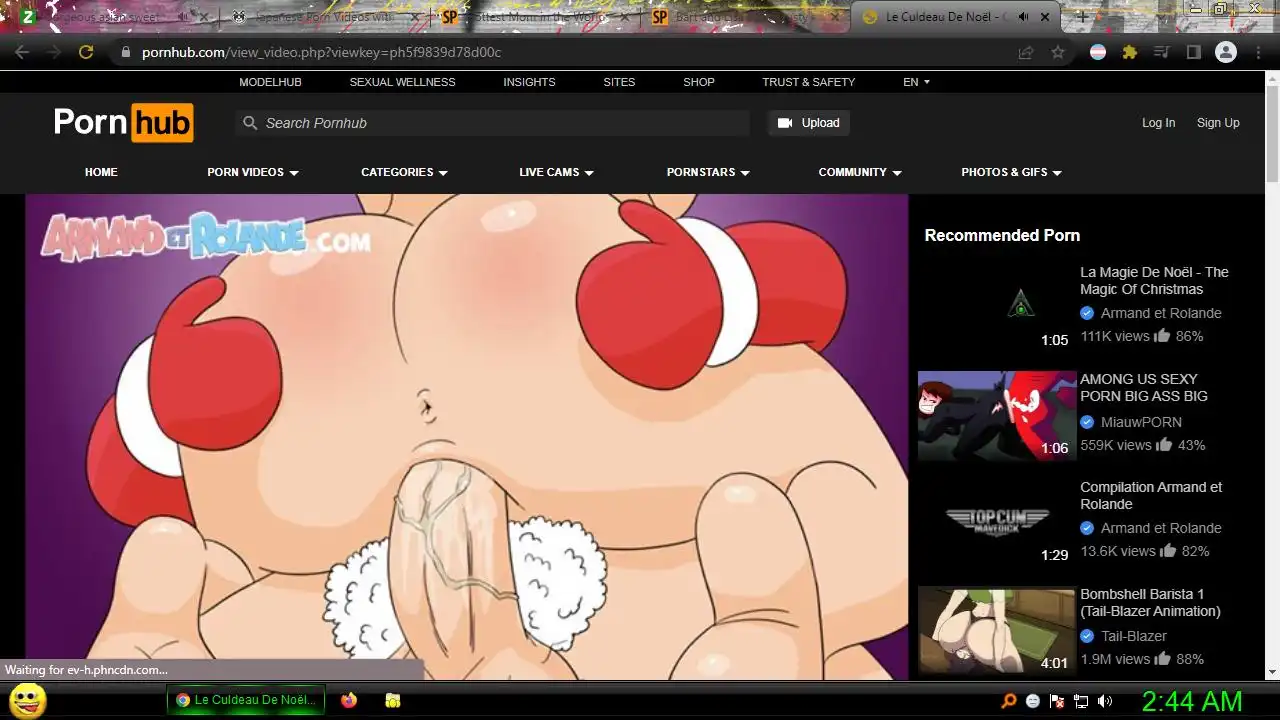Go back using the browser back arrow
The height and width of the screenshot is (720, 1280).
coord(22,52)
